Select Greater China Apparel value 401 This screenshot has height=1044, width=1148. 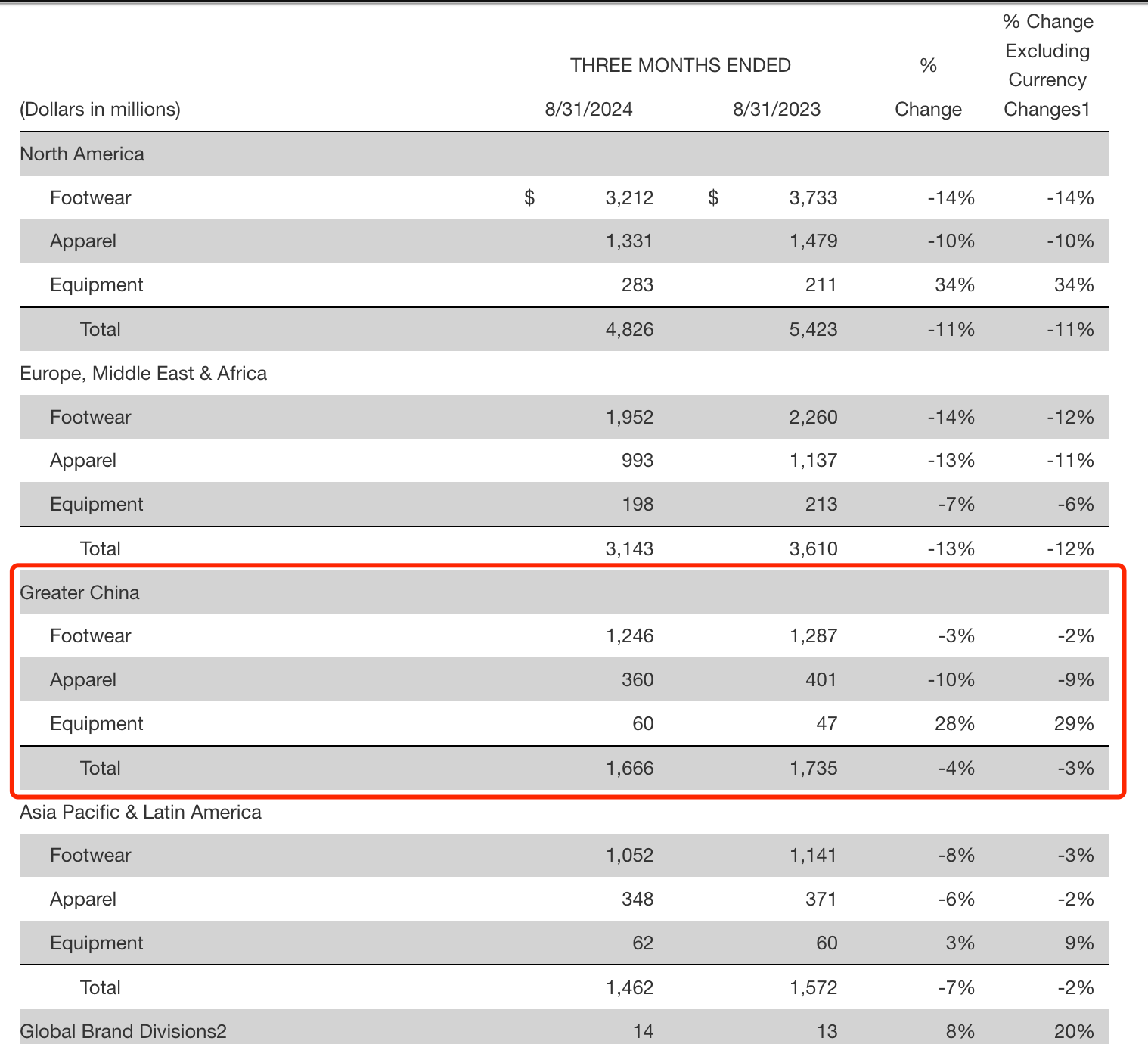821,680
